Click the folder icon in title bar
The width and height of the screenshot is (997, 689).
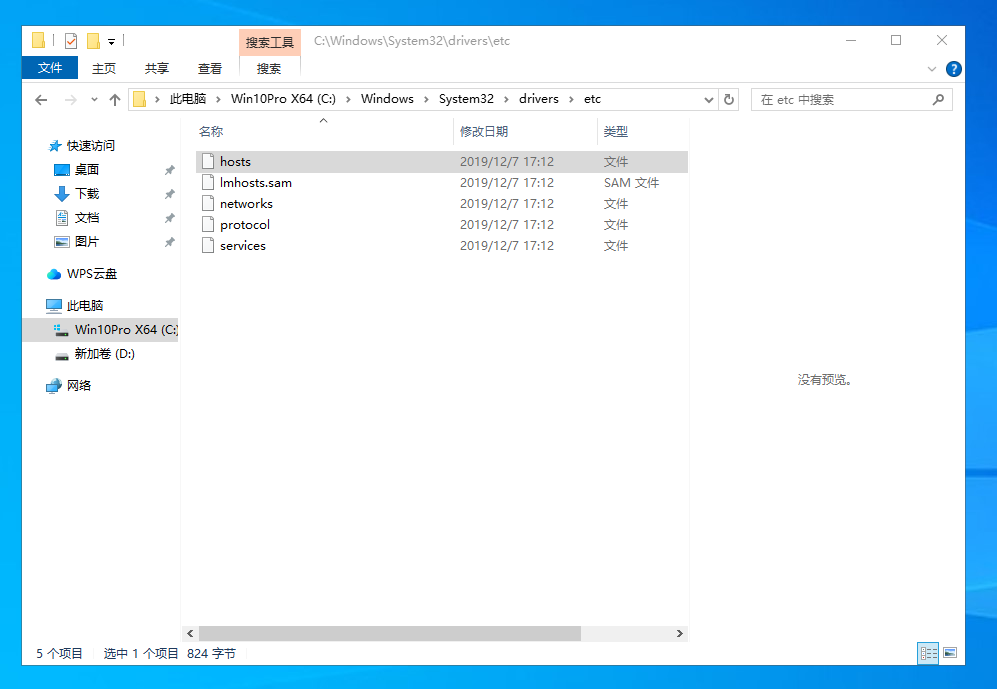pos(38,41)
